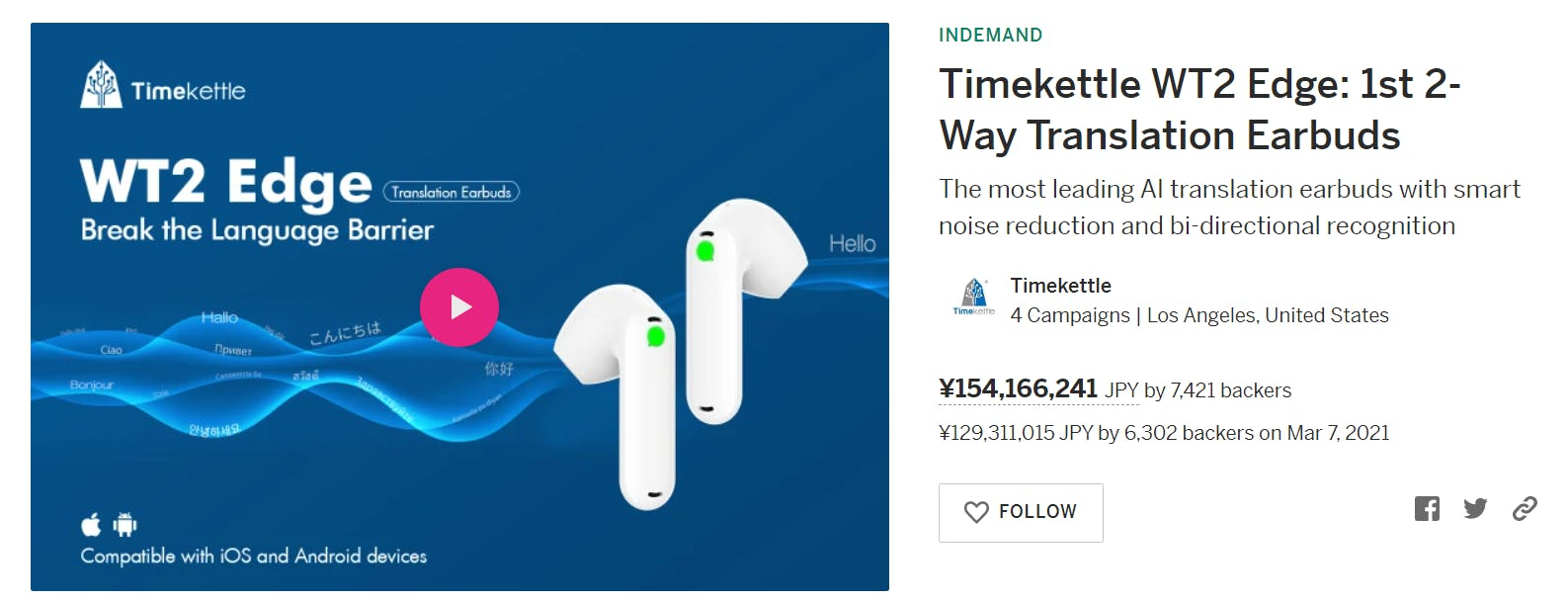Click the Translation Earbuds badge in banner
Image resolution: width=1568 pixels, height=601 pixels.
[x=452, y=192]
